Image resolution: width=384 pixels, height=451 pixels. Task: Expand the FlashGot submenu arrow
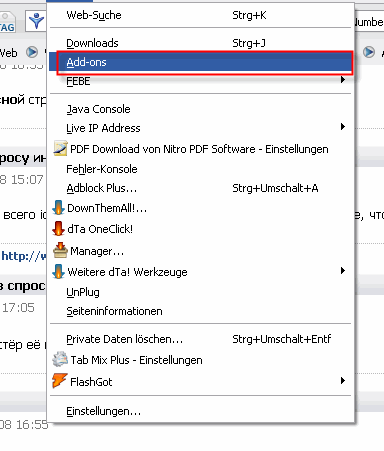click(x=343, y=381)
